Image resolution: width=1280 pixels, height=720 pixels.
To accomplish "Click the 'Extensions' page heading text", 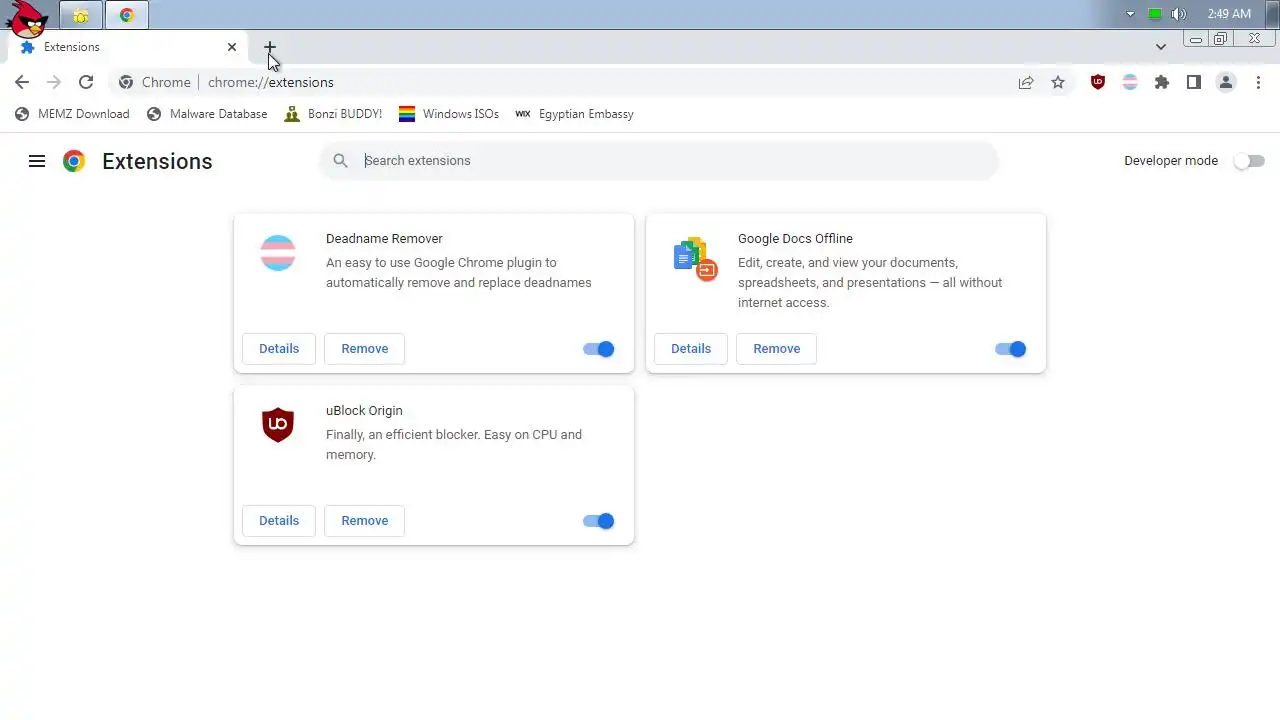I will (157, 161).
